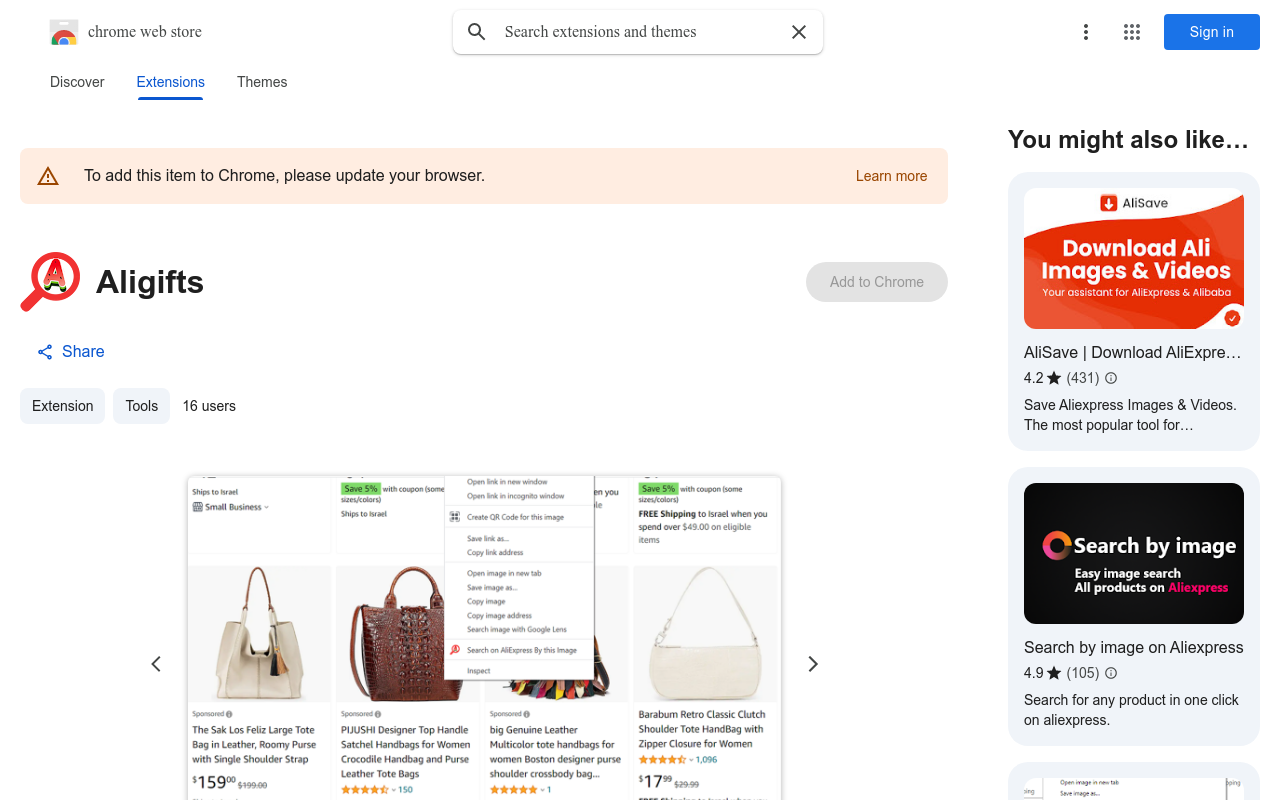Open the AliSave promo thumbnail
The width and height of the screenshot is (1280, 800).
point(1134,258)
